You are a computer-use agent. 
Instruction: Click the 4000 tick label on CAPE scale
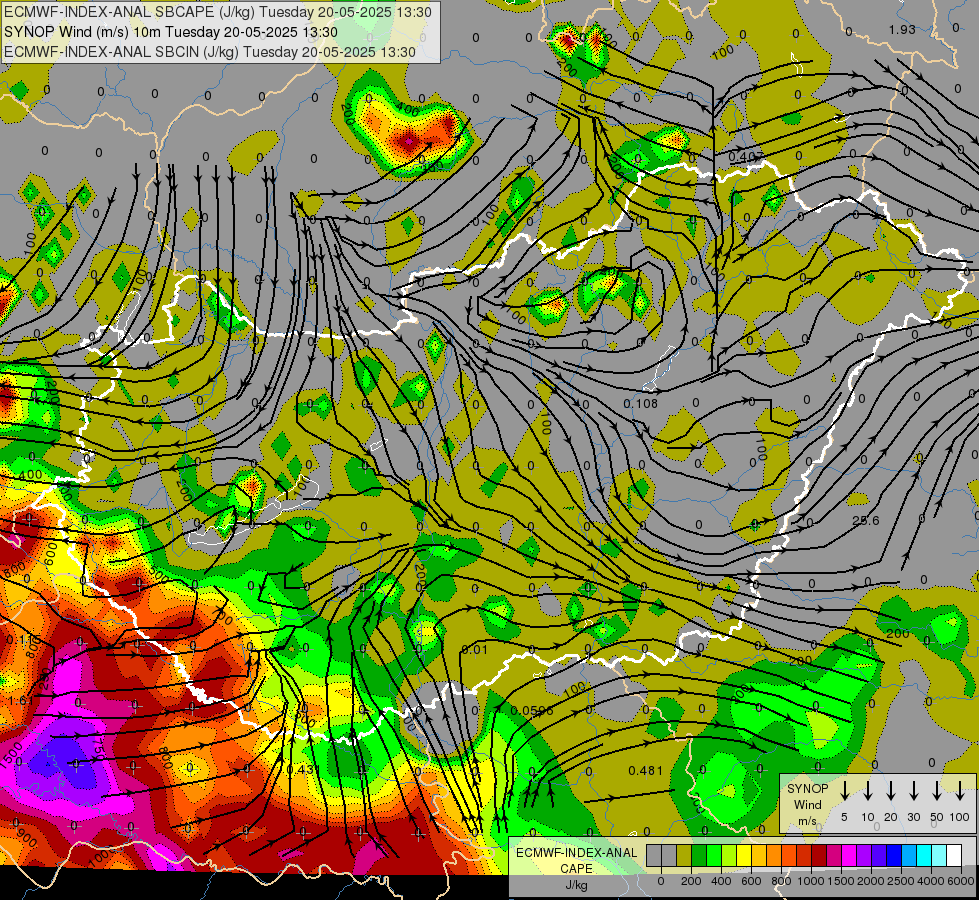(x=931, y=881)
